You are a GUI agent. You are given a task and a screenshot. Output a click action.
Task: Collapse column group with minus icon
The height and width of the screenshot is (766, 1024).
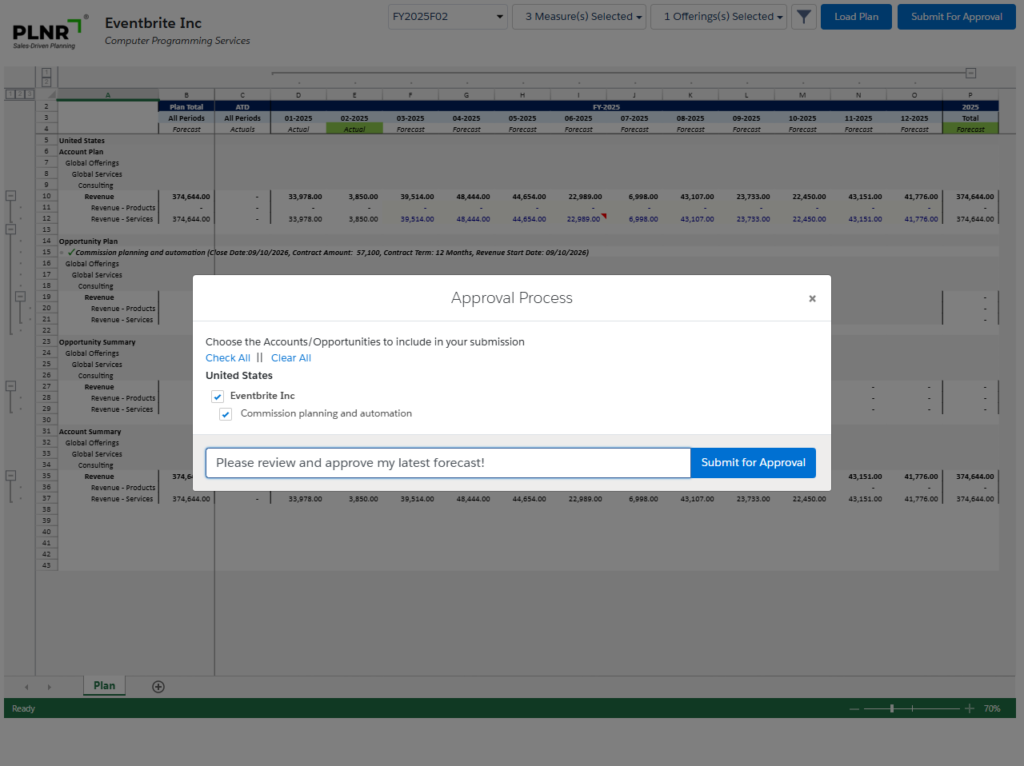[x=971, y=73]
